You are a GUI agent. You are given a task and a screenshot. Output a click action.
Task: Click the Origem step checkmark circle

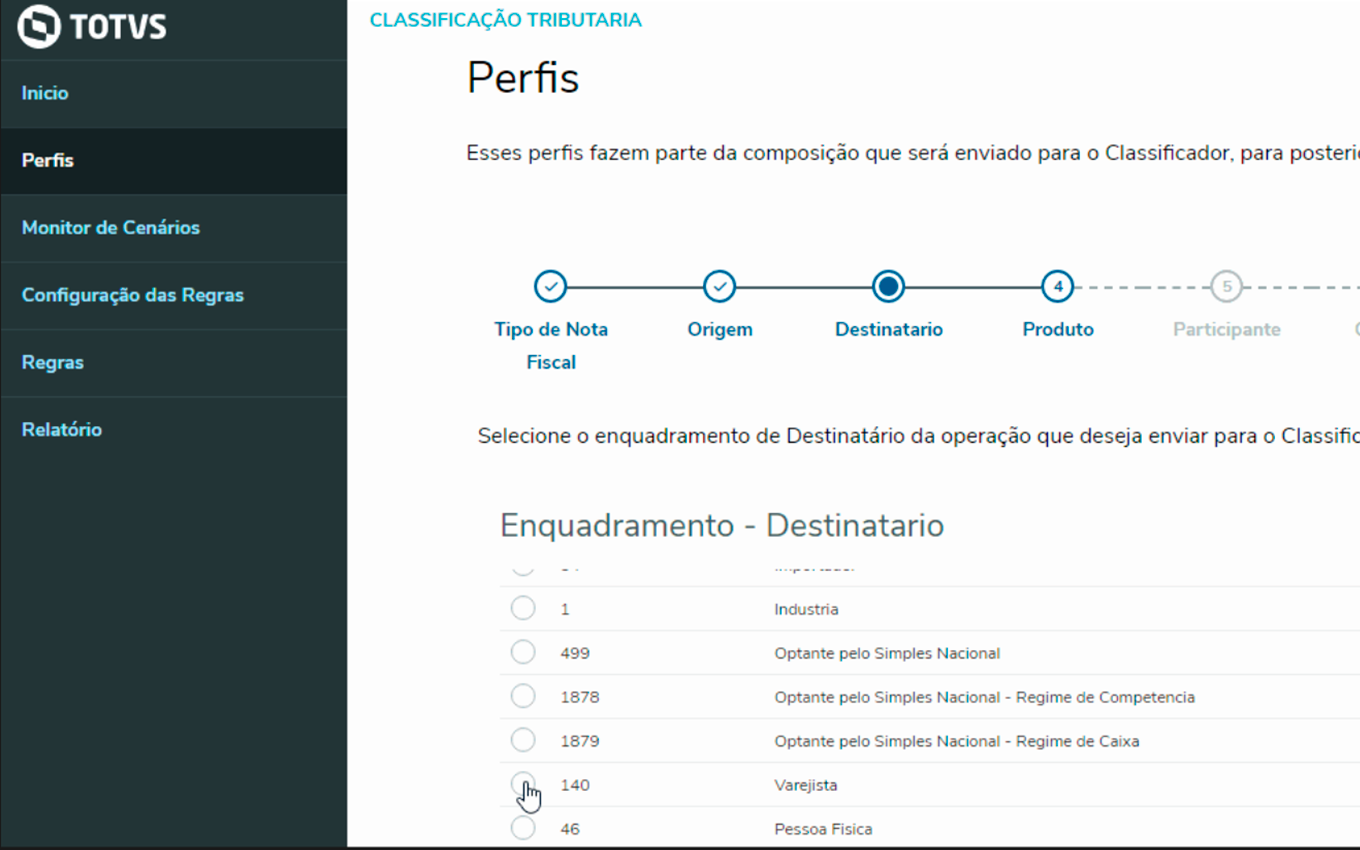tap(719, 287)
